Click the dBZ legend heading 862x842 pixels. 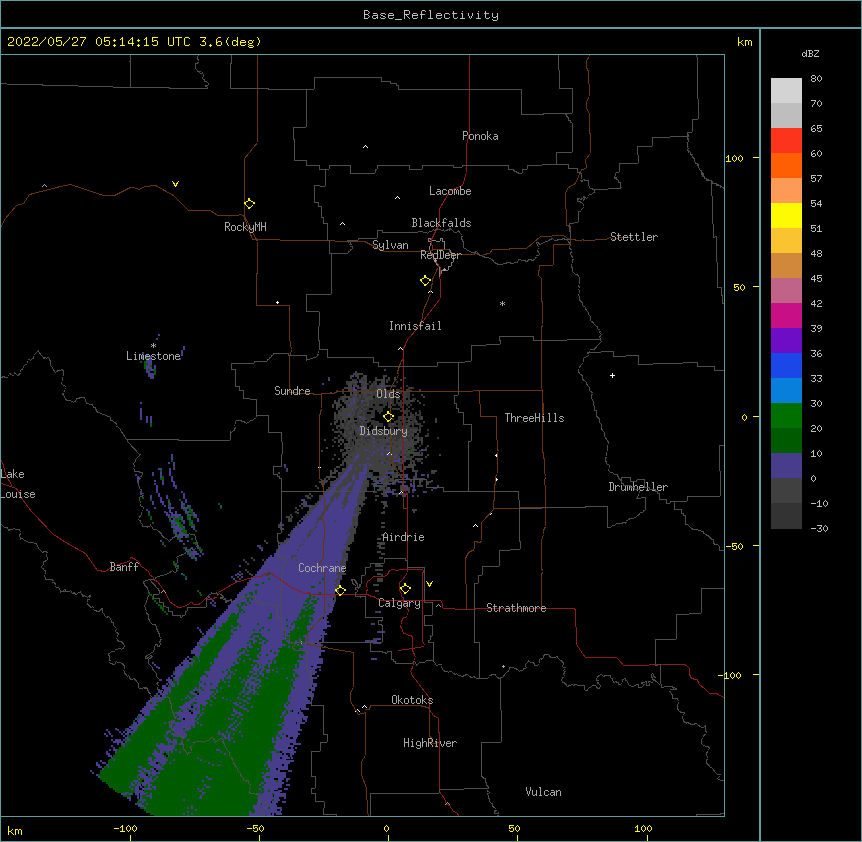coord(810,53)
